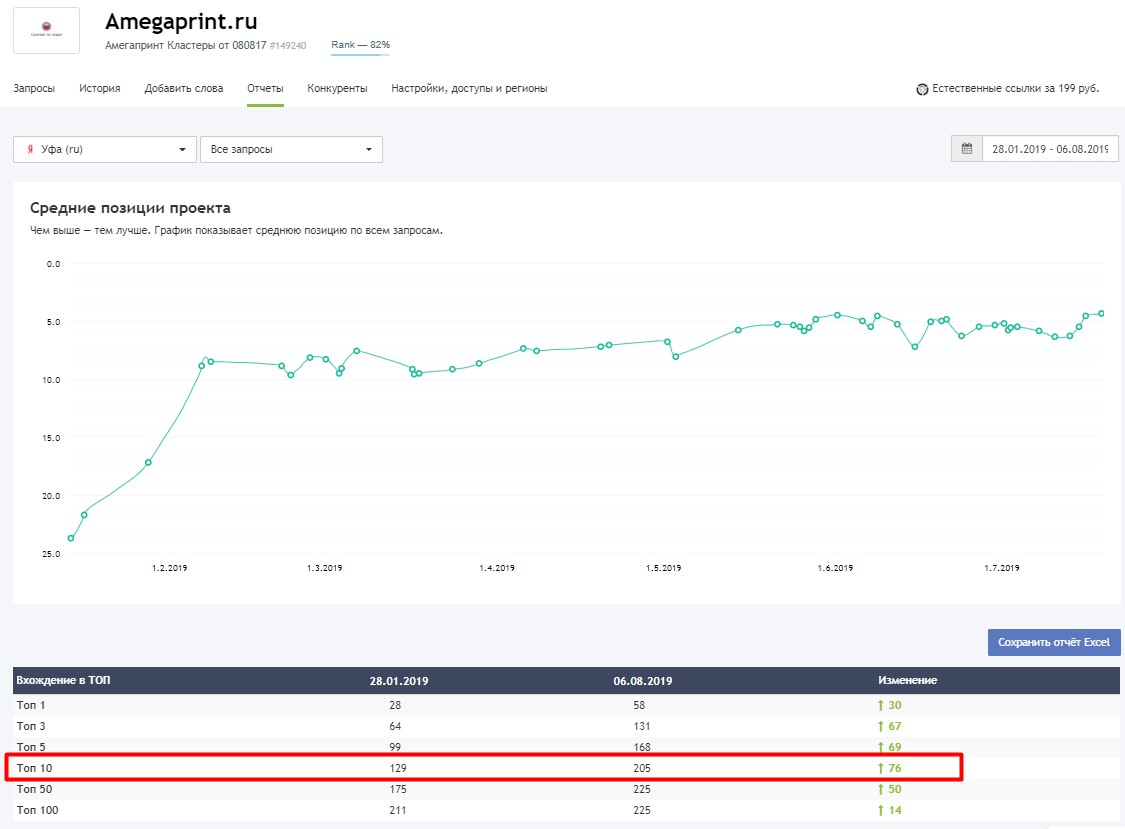
Task: Switch to Добавить слова tab
Action: click(184, 88)
